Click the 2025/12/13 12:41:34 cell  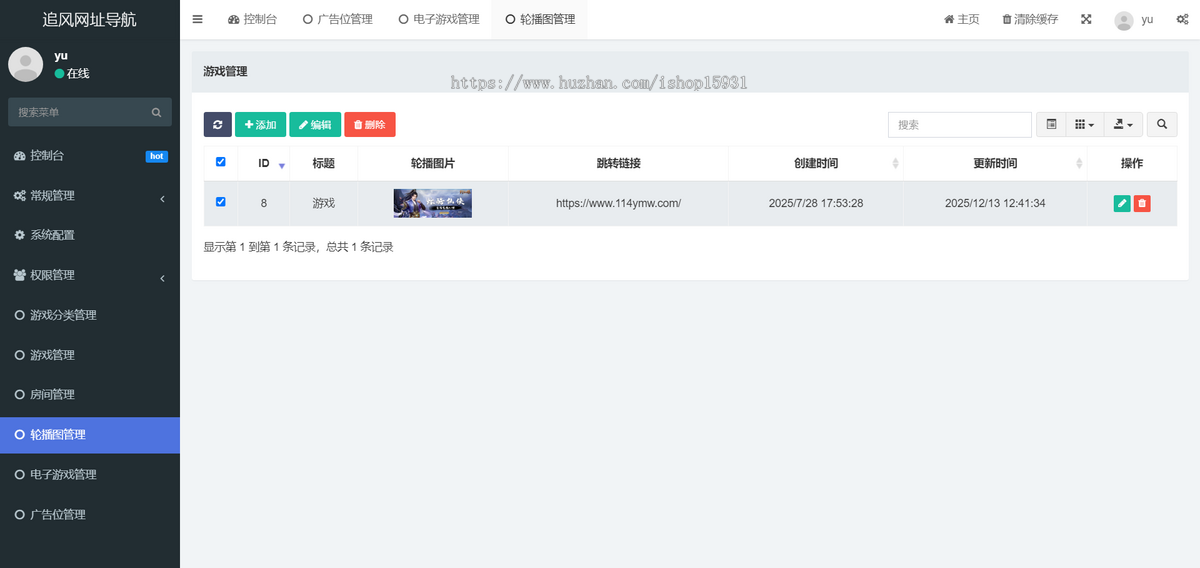995,203
